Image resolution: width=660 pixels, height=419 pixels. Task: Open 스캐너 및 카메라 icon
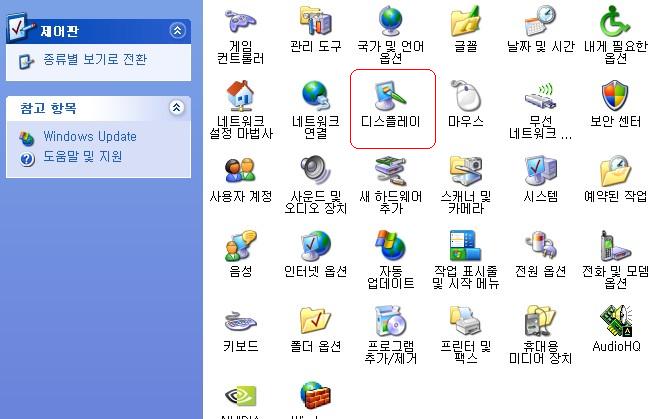(x=466, y=170)
